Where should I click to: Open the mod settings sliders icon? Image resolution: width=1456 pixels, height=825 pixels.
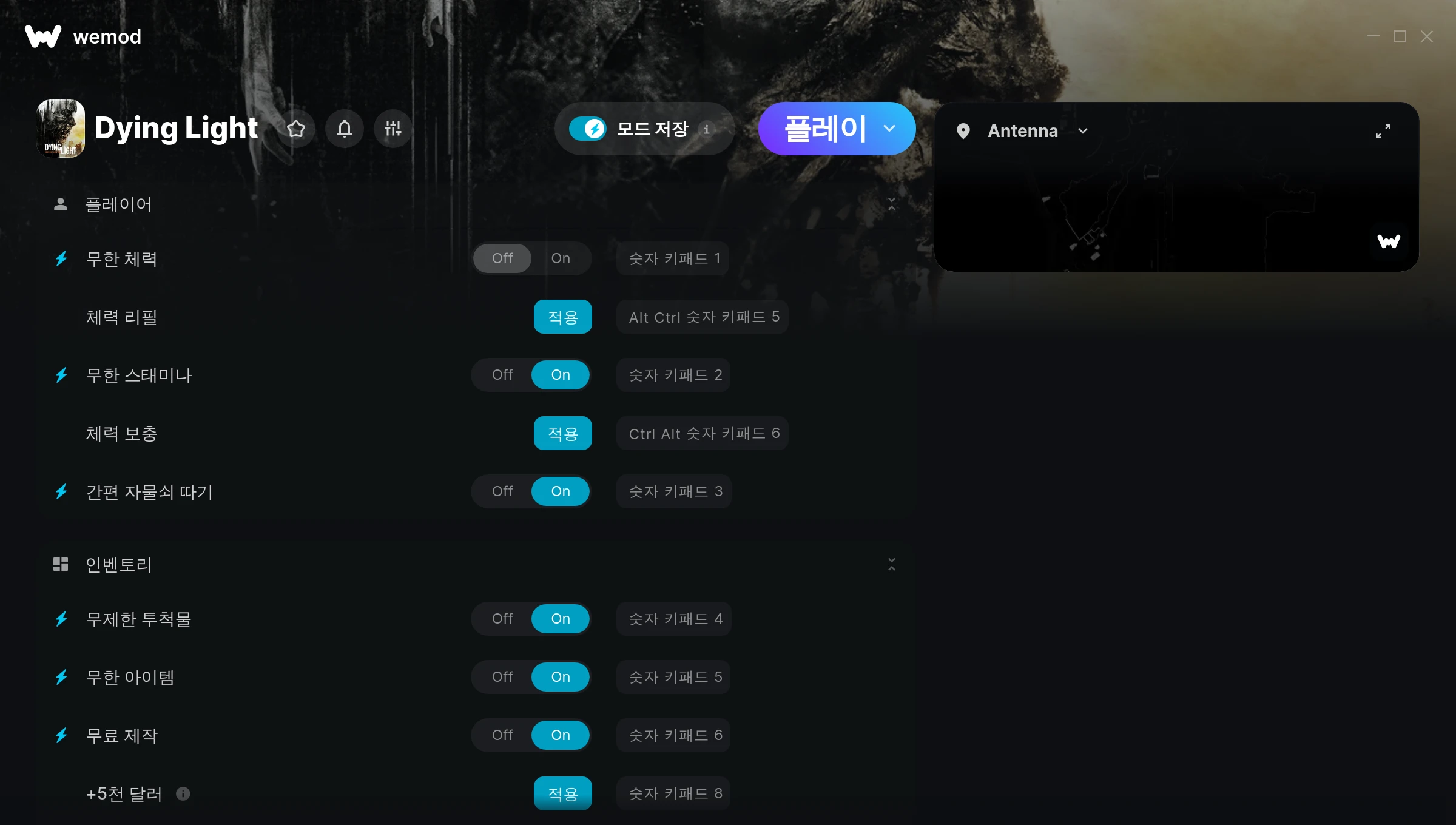pos(393,129)
